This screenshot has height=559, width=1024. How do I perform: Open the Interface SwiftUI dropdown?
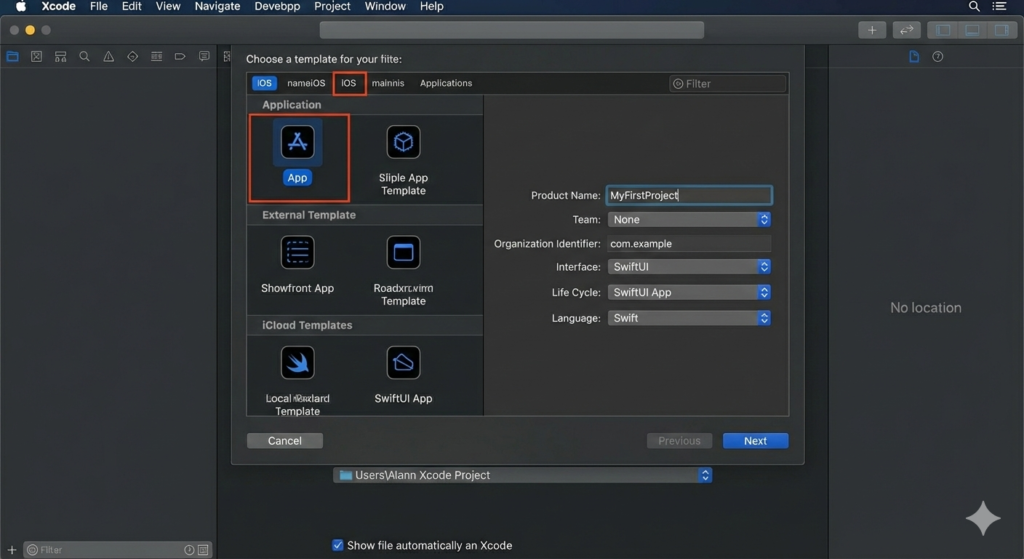(689, 266)
